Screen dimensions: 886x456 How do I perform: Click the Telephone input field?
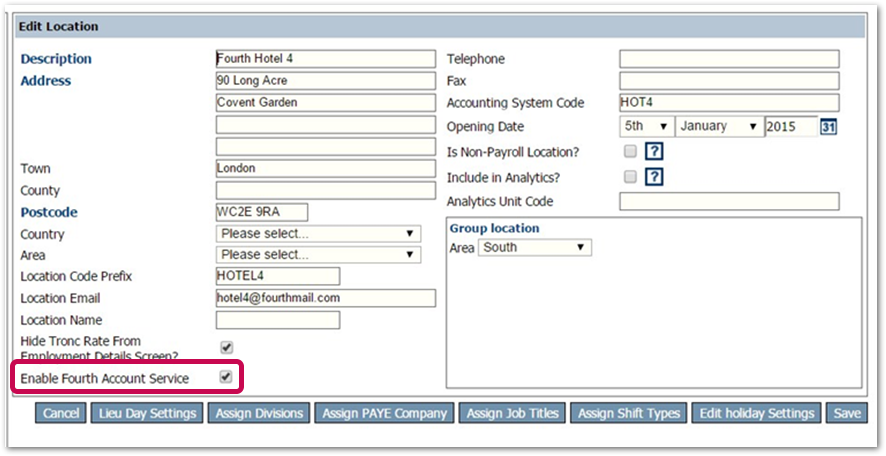(729, 59)
